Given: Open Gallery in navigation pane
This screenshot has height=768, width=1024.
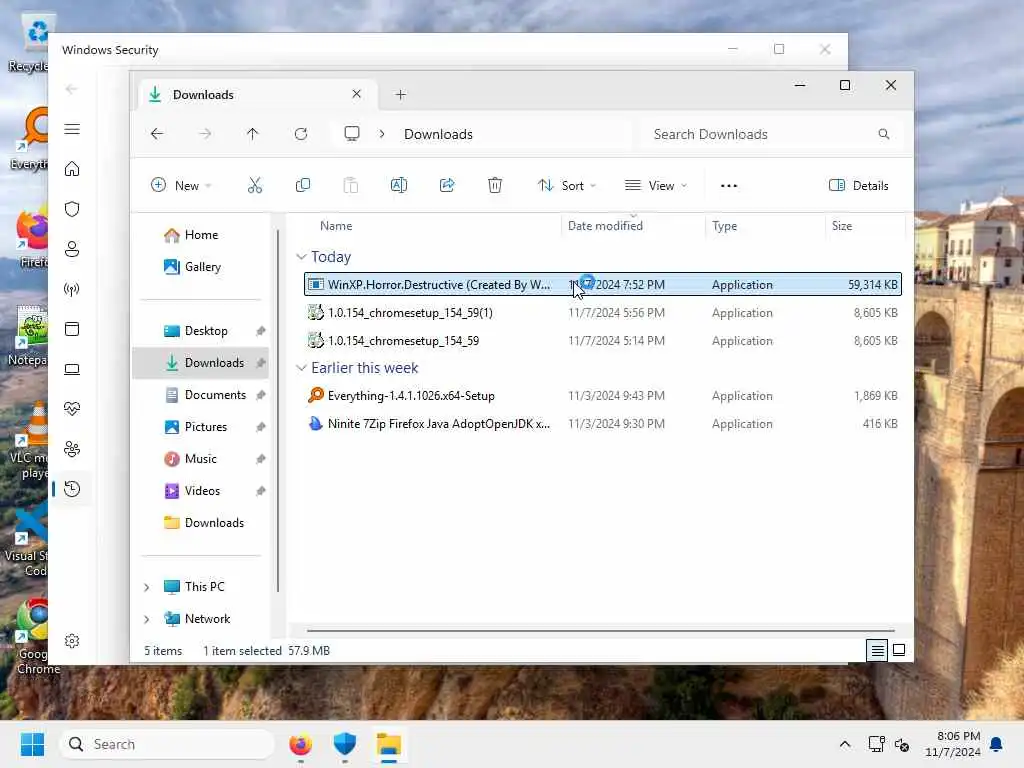Looking at the screenshot, I should point(202,267).
